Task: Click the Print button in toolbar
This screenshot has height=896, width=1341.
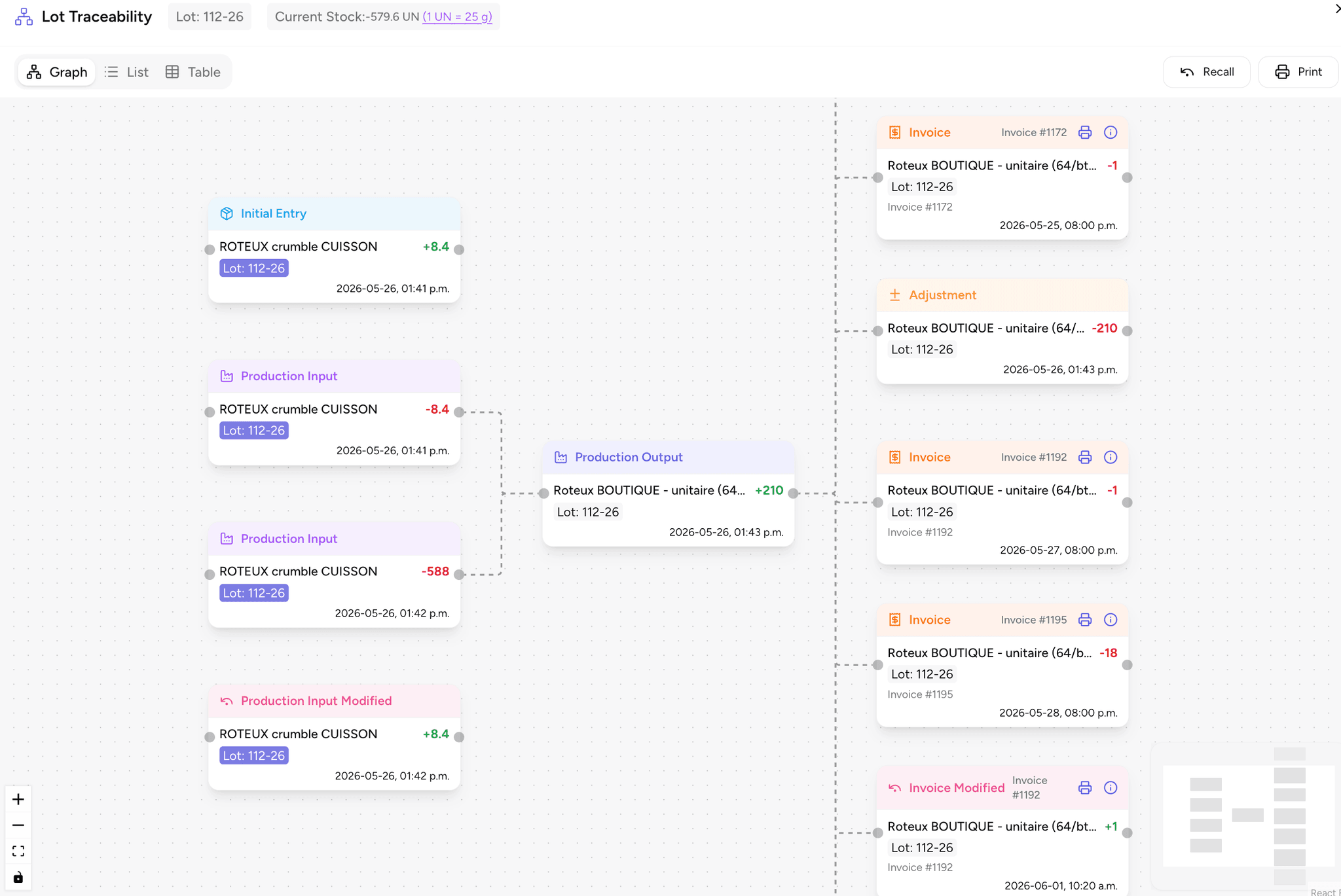Action: click(x=1298, y=72)
